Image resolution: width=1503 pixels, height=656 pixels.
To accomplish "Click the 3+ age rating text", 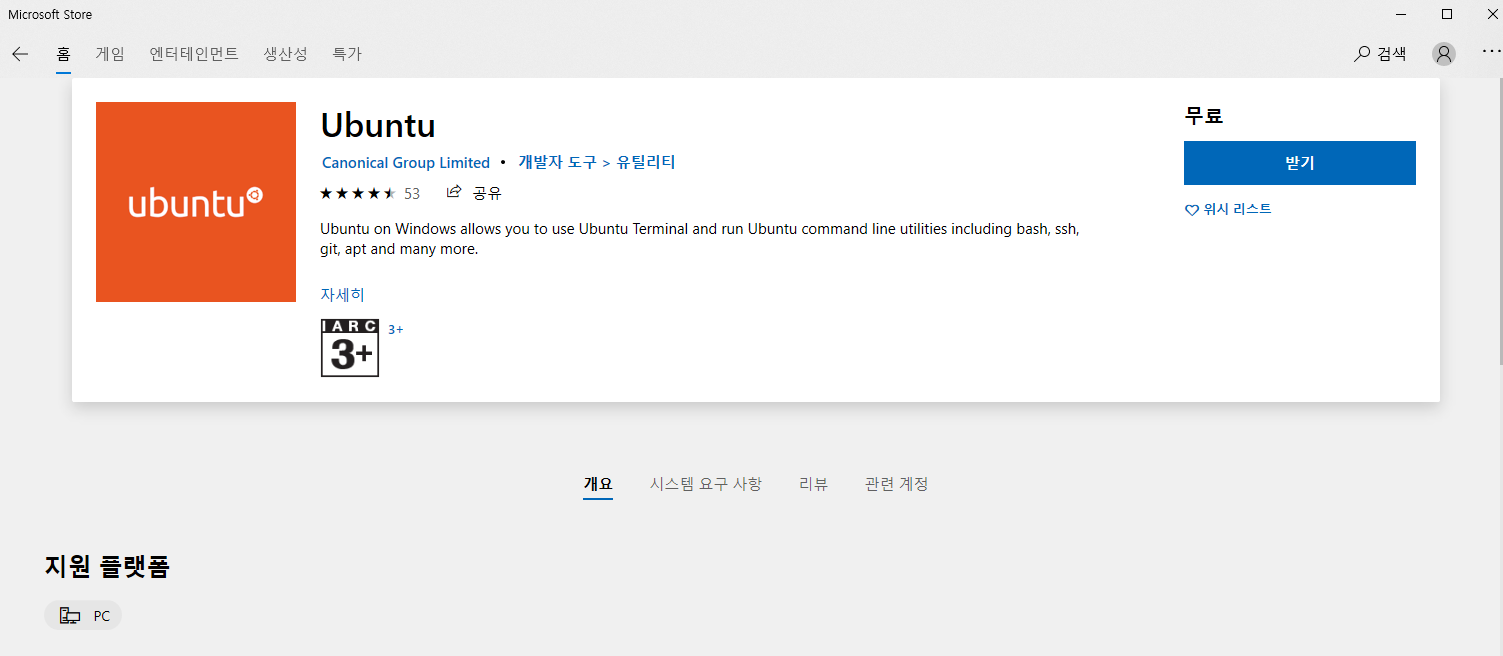I will [x=396, y=329].
